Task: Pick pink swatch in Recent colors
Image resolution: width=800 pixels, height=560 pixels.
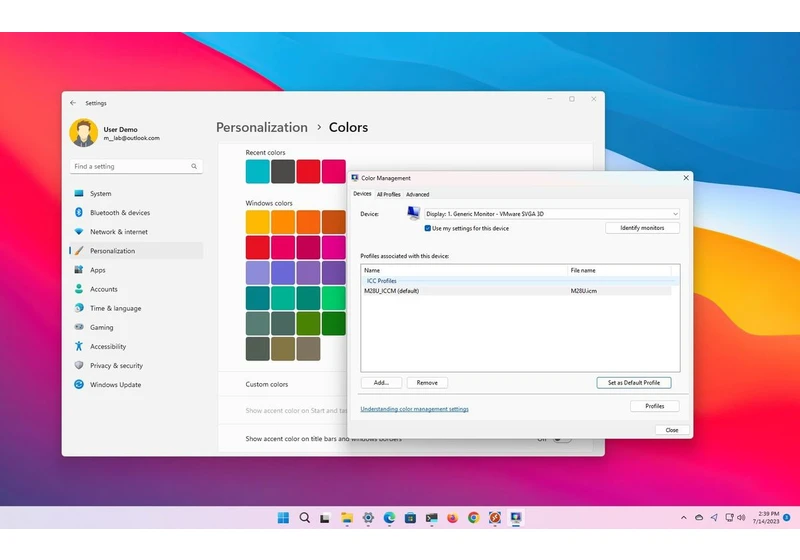Action: [x=334, y=171]
